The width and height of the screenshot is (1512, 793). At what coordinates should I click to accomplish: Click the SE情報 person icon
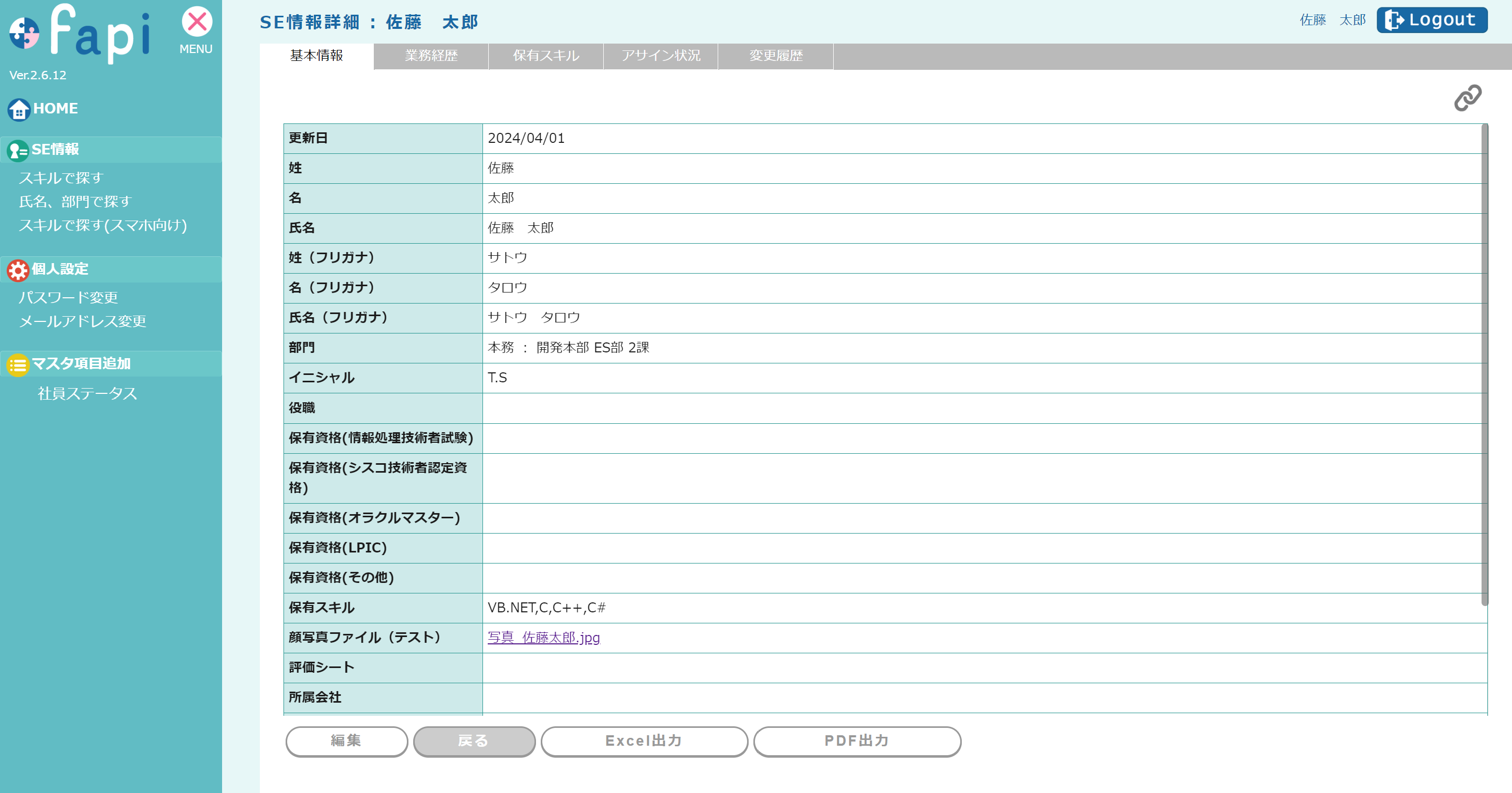point(18,151)
